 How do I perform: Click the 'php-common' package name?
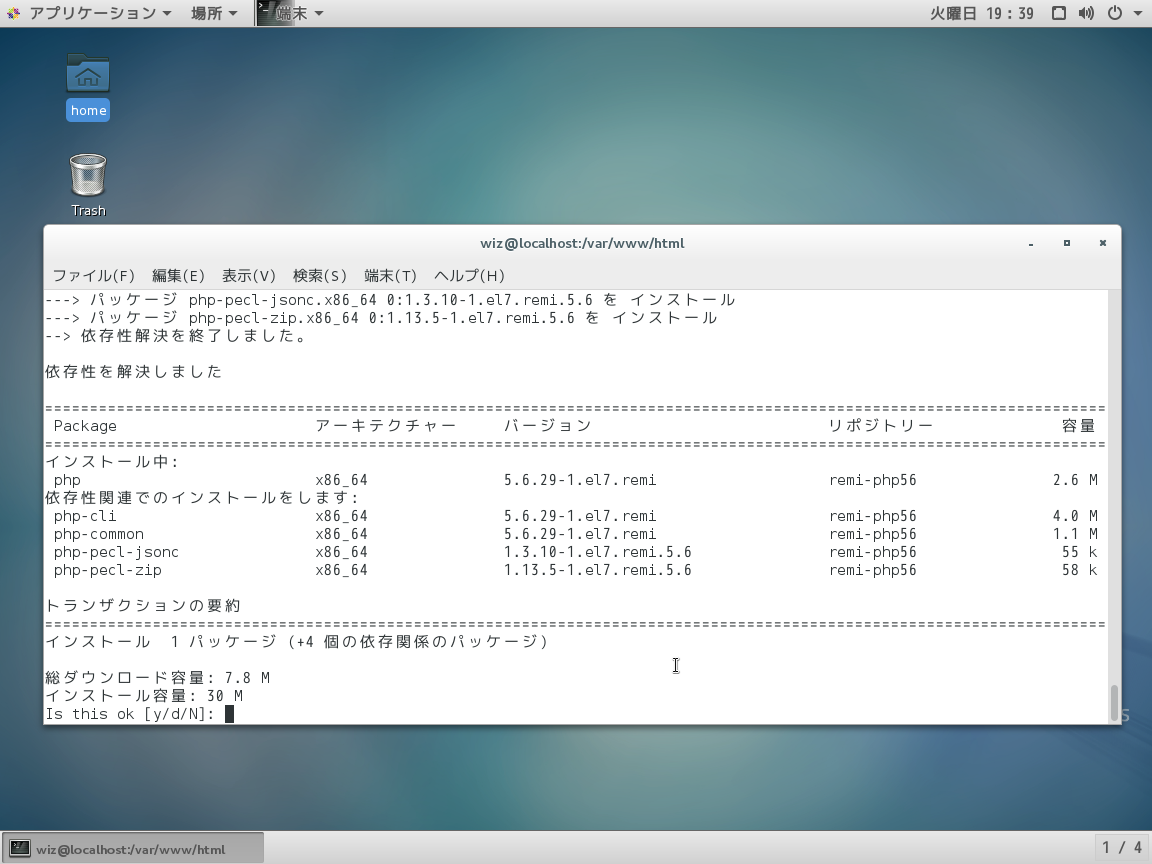coord(98,533)
